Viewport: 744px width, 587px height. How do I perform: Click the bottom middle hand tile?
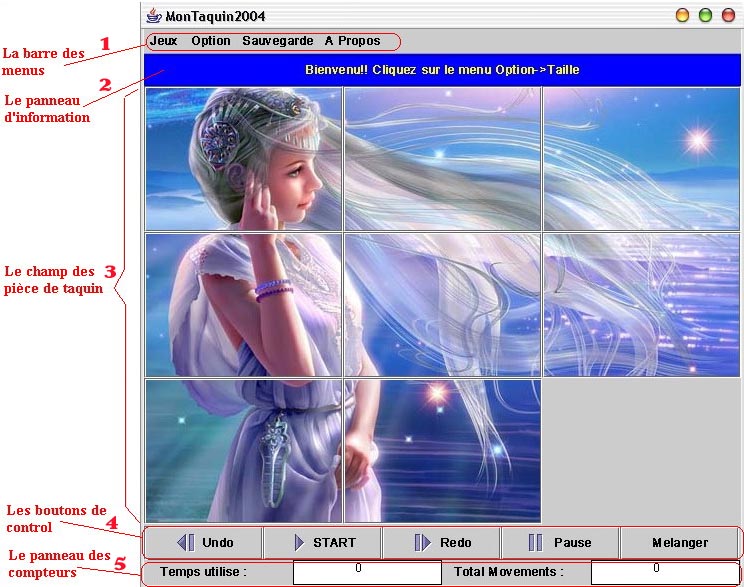(442, 450)
